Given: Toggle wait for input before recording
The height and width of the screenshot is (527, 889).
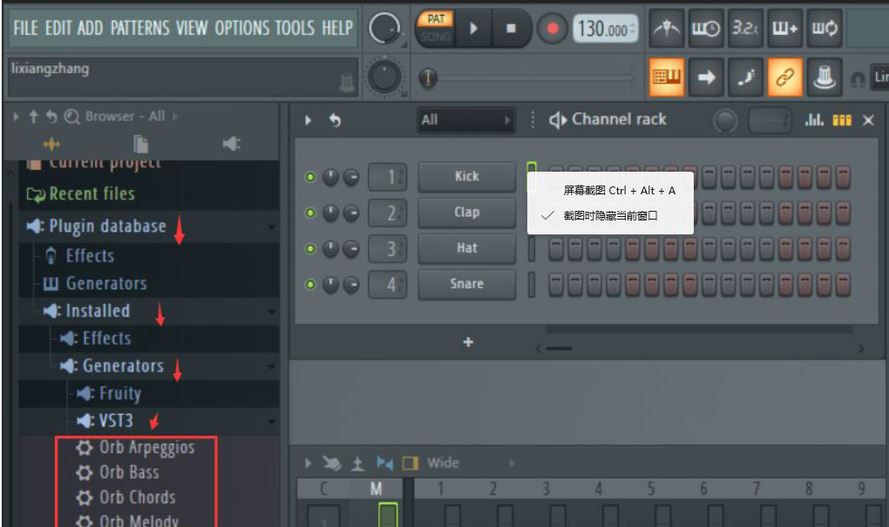Looking at the screenshot, I should [705, 28].
